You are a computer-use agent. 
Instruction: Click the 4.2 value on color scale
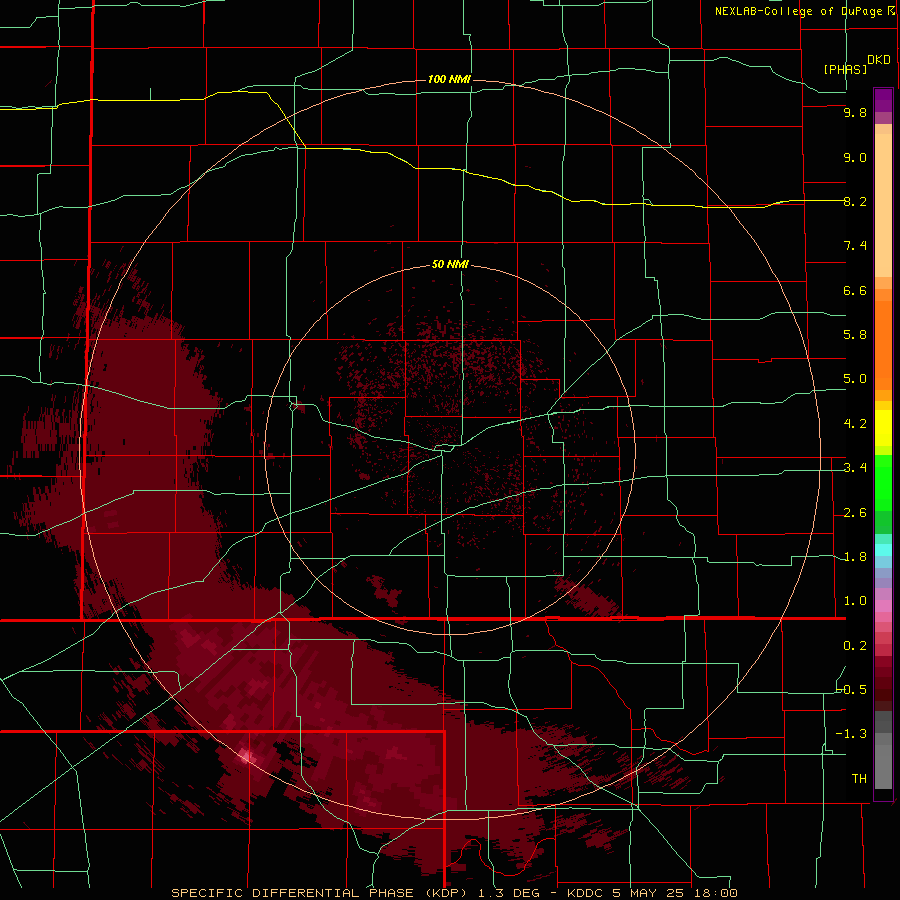coord(855,424)
